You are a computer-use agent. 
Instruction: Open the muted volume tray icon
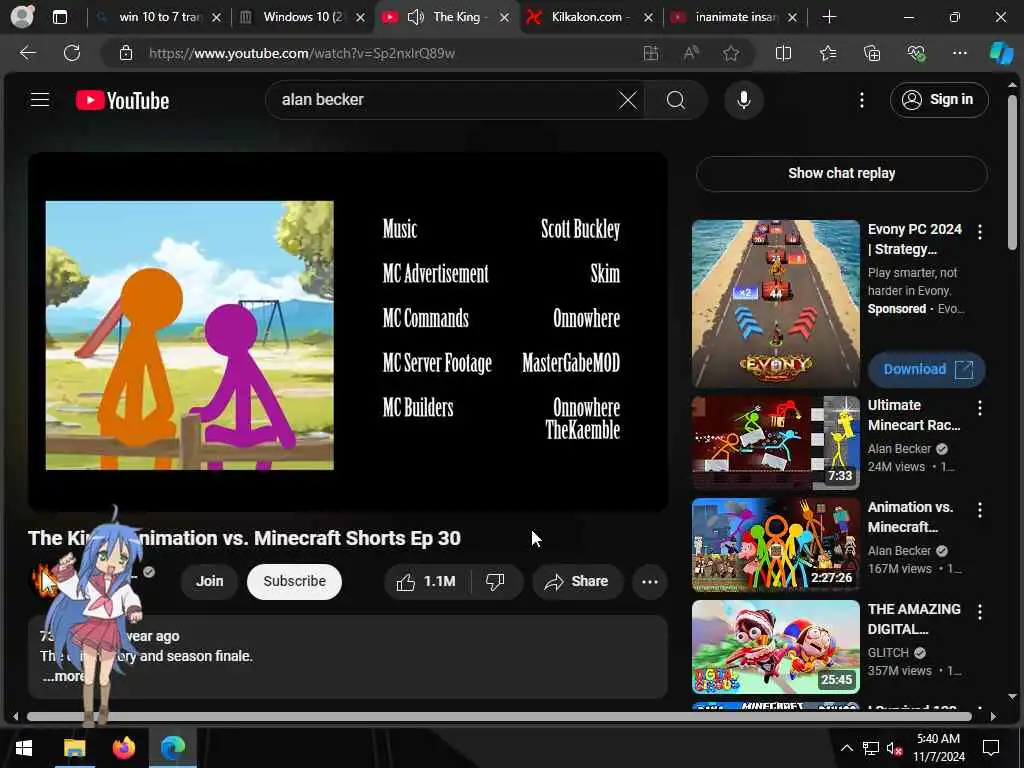tap(894, 748)
